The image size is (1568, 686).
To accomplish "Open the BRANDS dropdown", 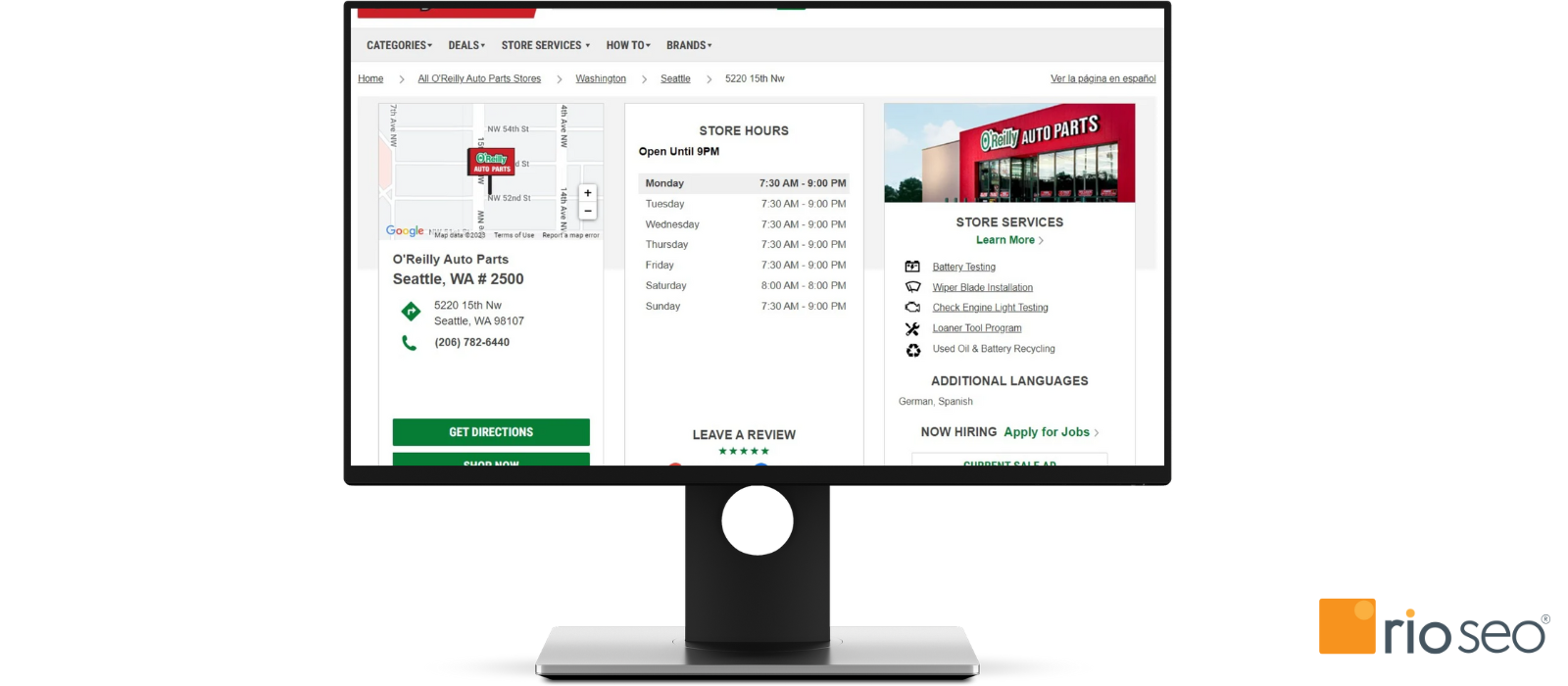I will [689, 45].
